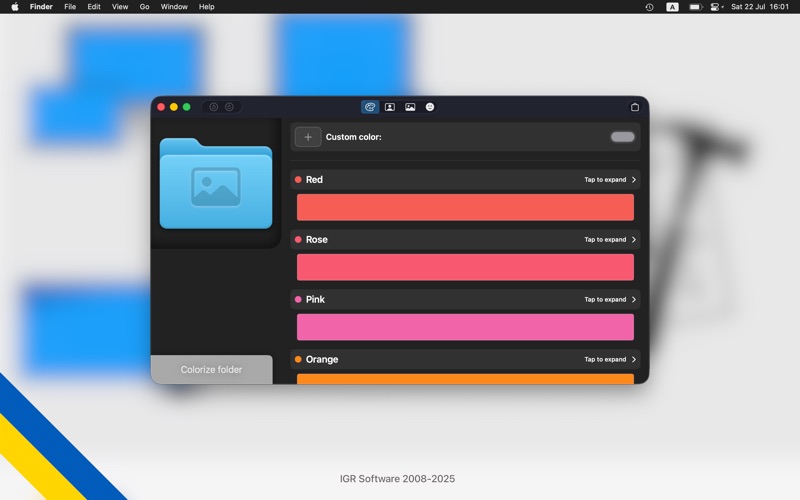
Task: Click the red dot beside Red
Action: 298,180
